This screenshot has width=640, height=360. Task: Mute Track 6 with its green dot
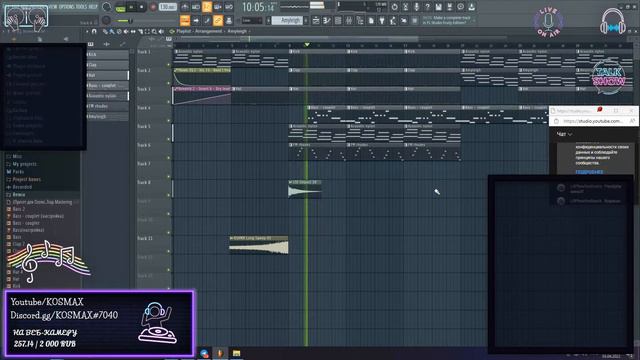[x=169, y=158]
